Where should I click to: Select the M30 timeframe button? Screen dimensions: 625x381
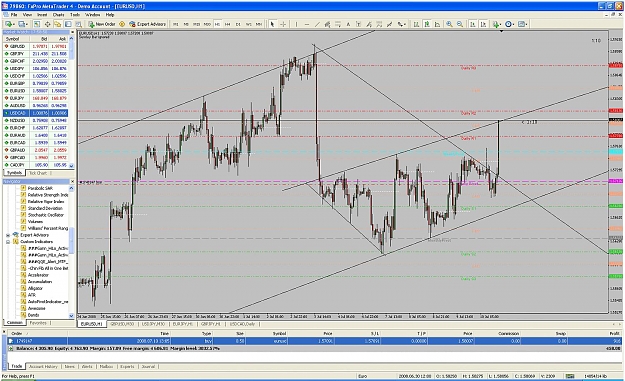point(207,24)
